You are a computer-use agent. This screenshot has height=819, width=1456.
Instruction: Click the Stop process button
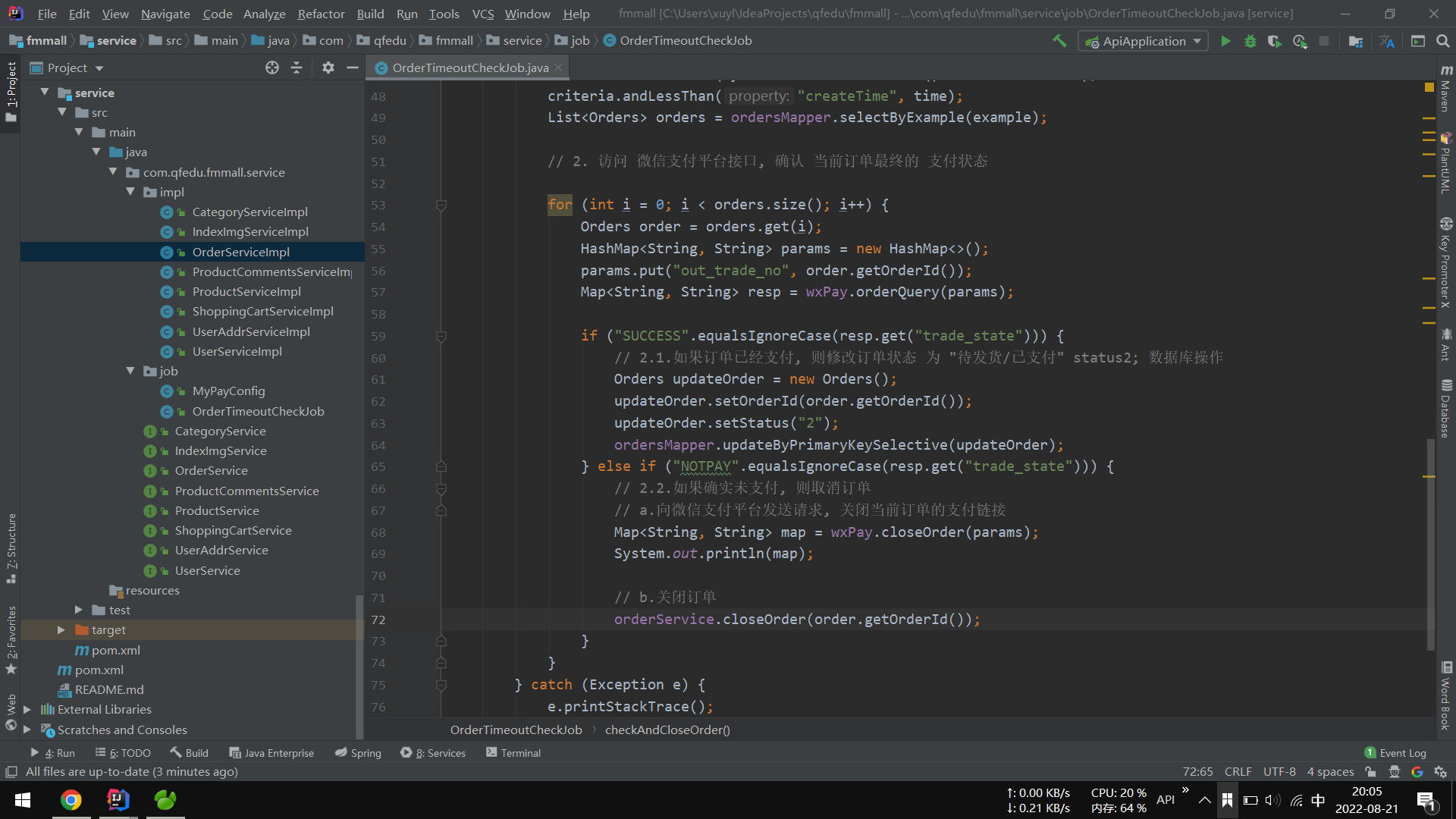click(x=1324, y=41)
